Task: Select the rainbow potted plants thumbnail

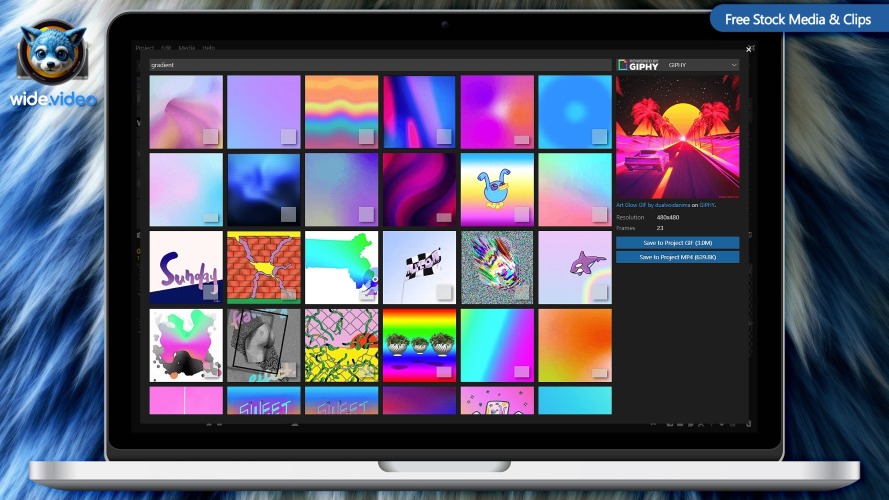Action: pos(419,345)
